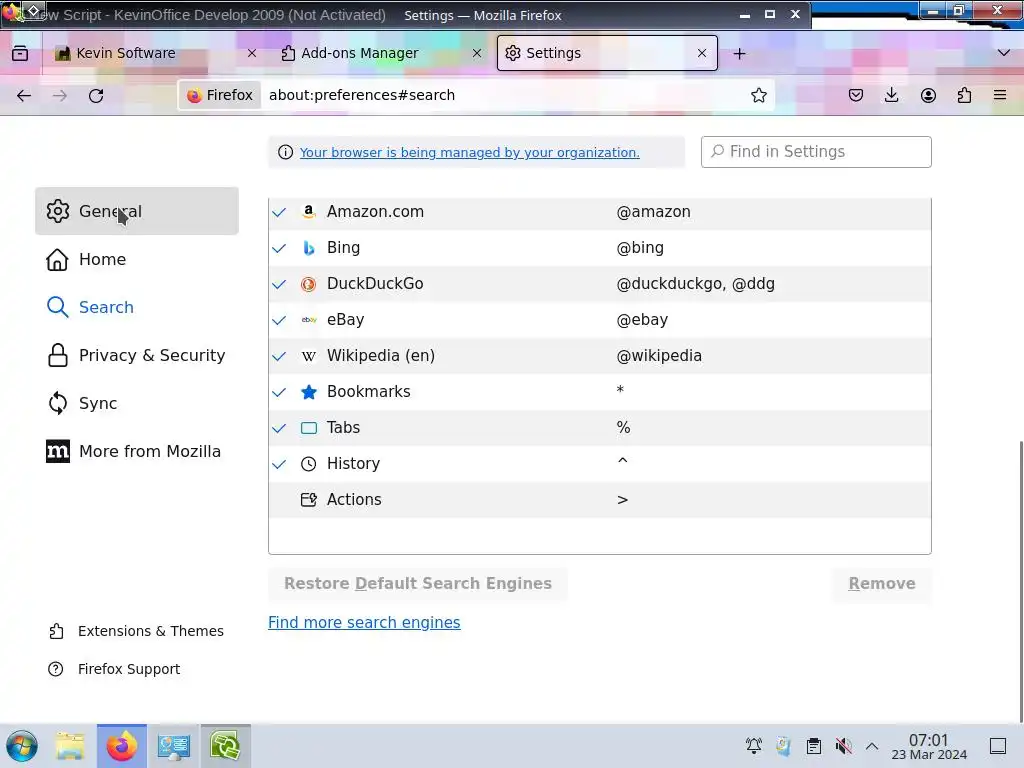The image size is (1024, 768).
Task: Open browser managed by organization link
Action: (470, 152)
